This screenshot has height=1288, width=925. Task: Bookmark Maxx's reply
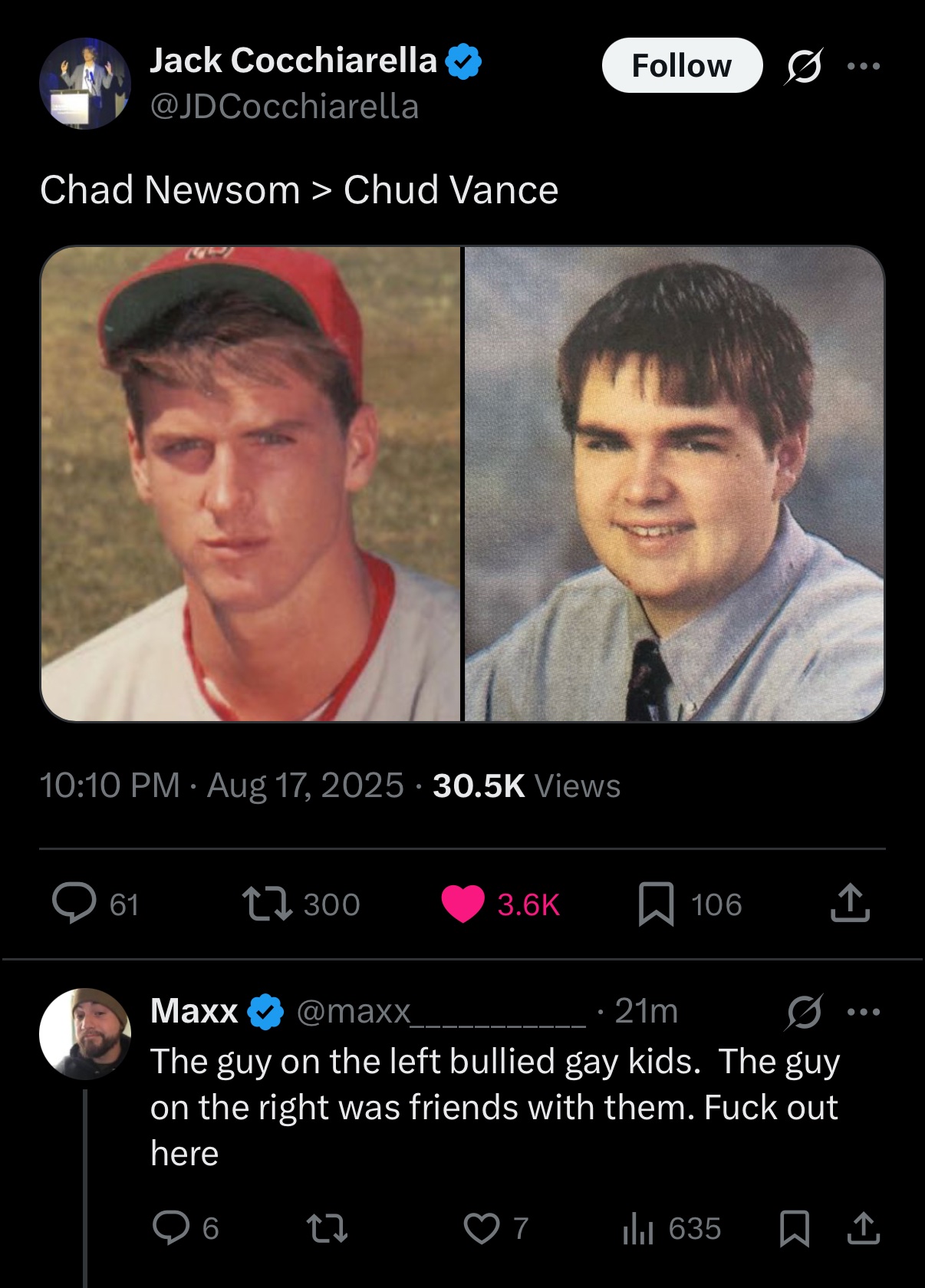794,1228
